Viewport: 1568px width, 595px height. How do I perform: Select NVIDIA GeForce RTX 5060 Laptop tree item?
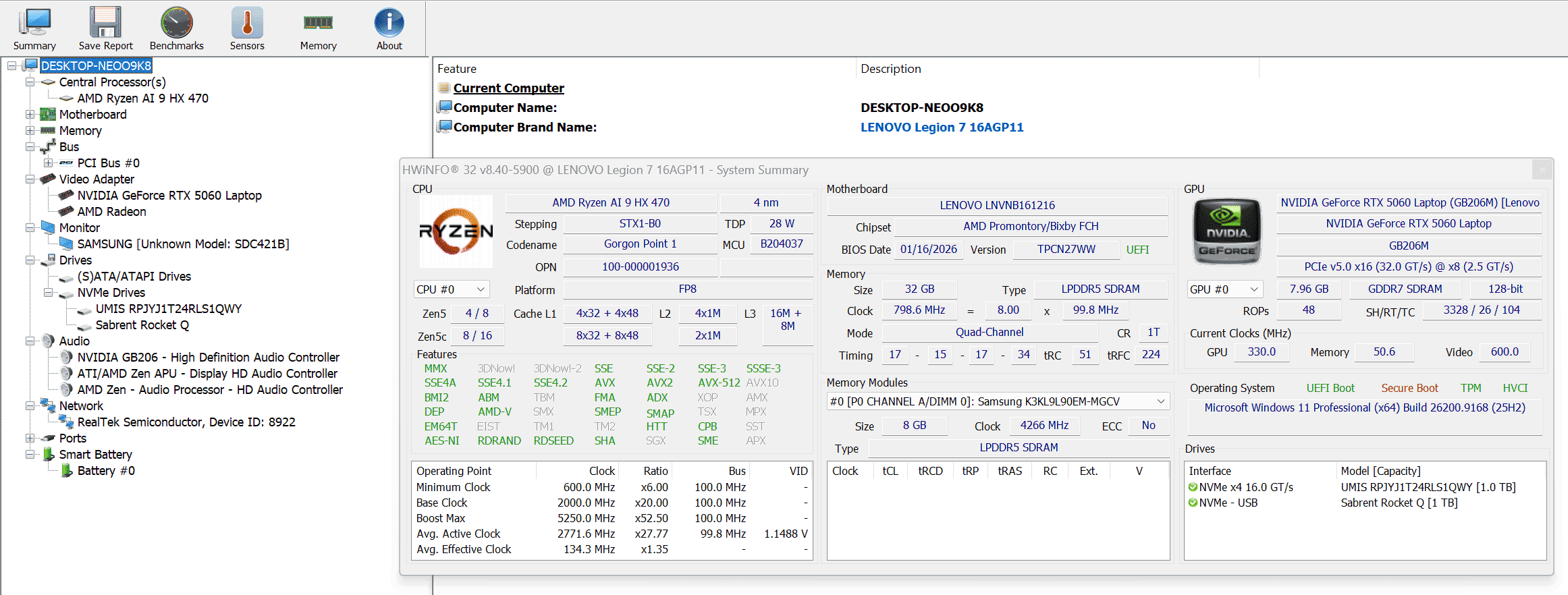[x=169, y=196]
